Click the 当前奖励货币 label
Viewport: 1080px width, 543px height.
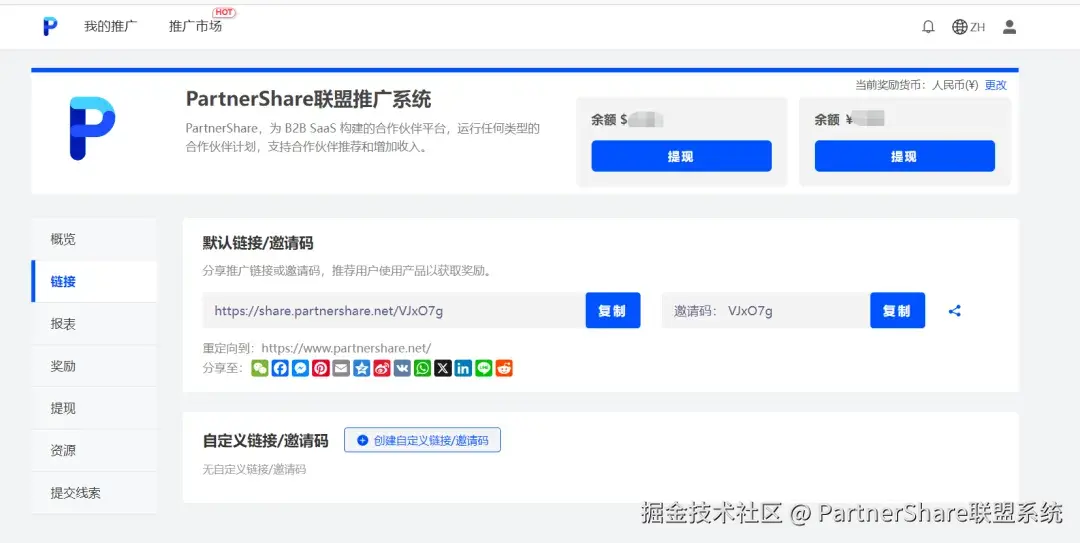tap(891, 85)
